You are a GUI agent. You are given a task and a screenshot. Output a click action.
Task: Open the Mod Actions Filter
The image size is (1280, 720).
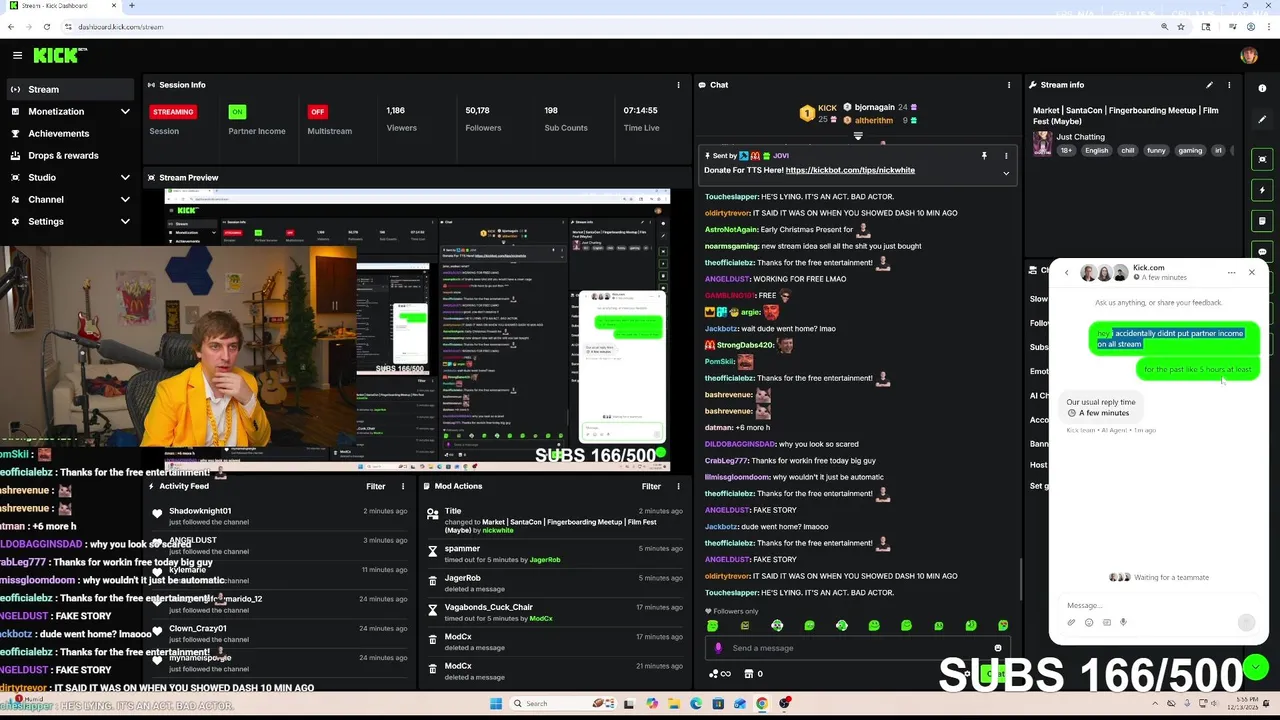[x=651, y=486]
